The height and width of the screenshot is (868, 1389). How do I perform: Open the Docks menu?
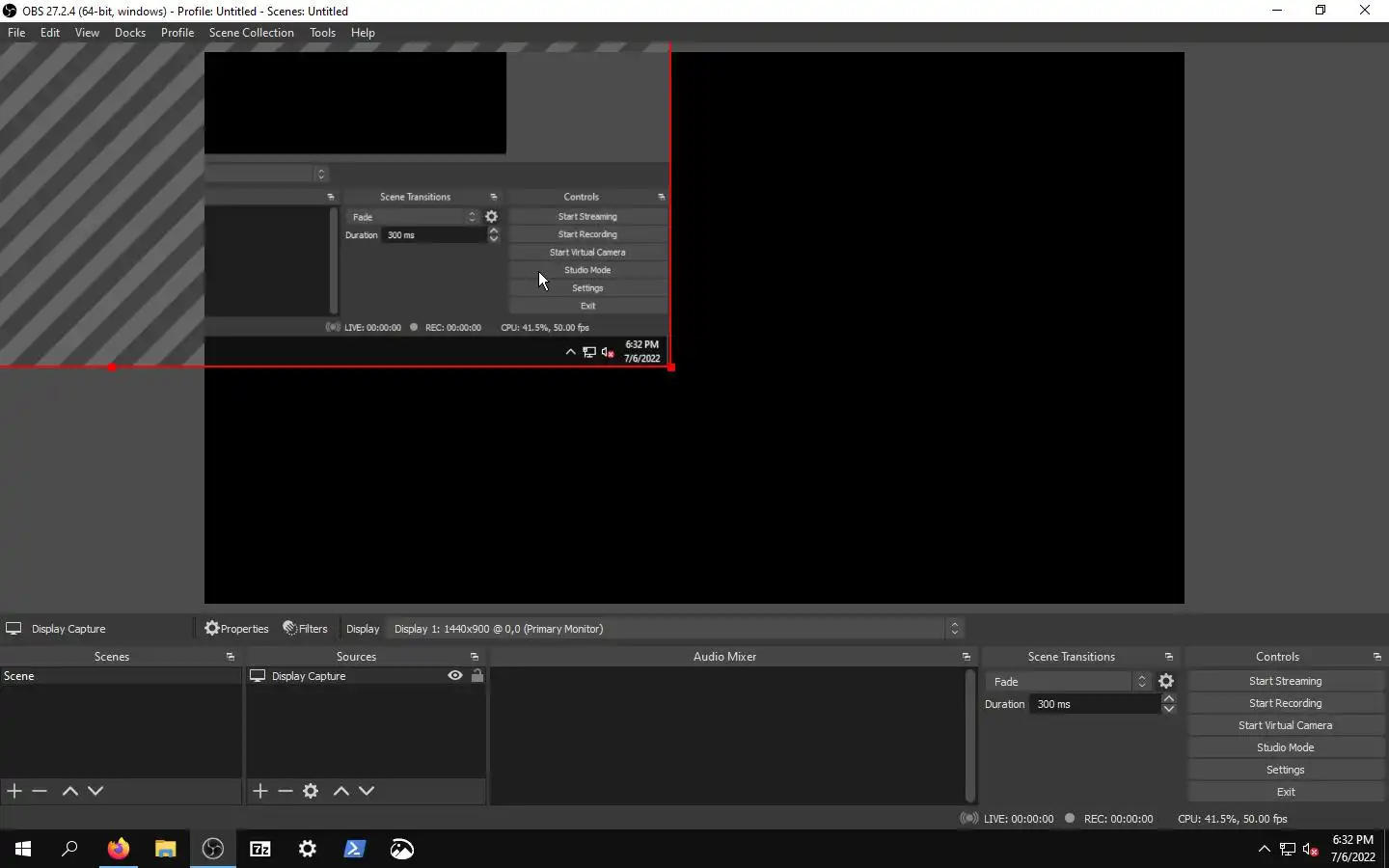point(130,33)
